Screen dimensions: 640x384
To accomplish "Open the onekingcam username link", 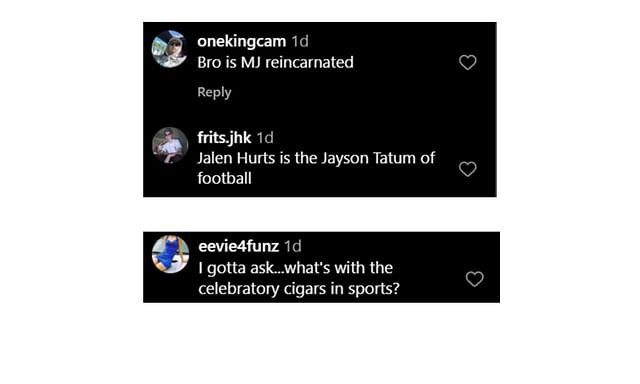I will pyautogui.click(x=242, y=41).
